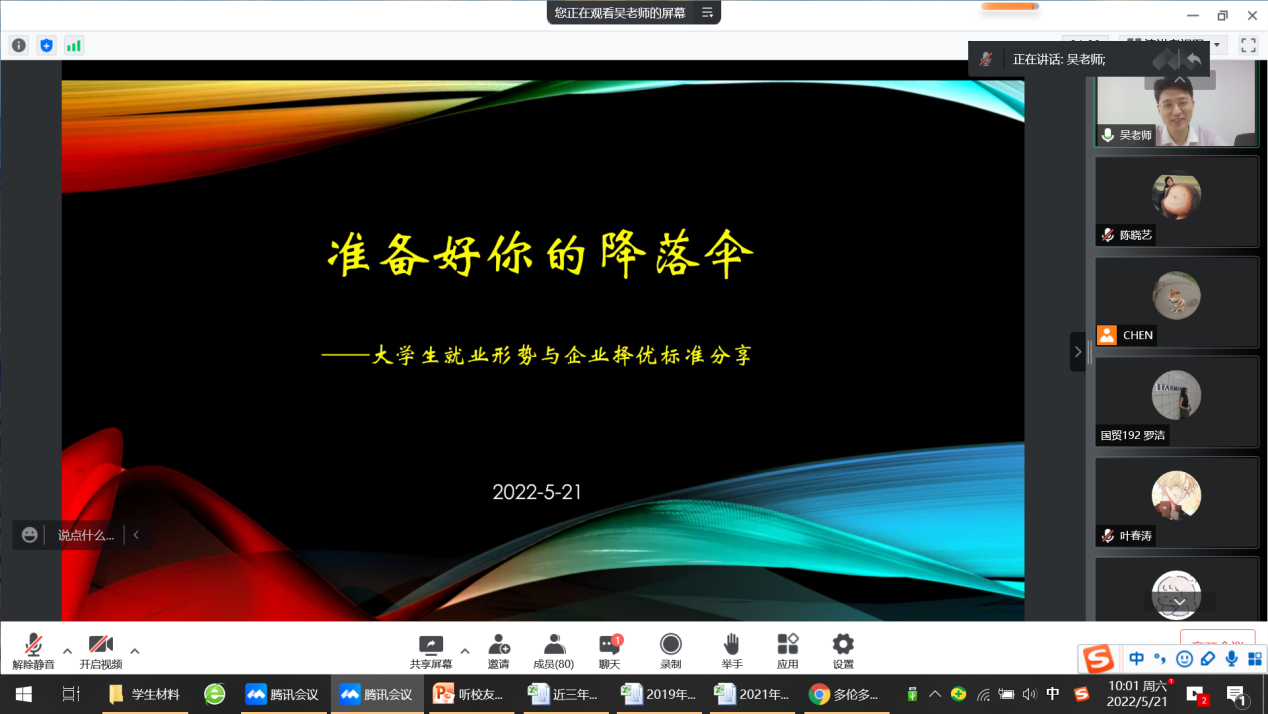1268x714 pixels.
Task: Expand video options arrow beside 开启视频
Action: pyautogui.click(x=135, y=651)
